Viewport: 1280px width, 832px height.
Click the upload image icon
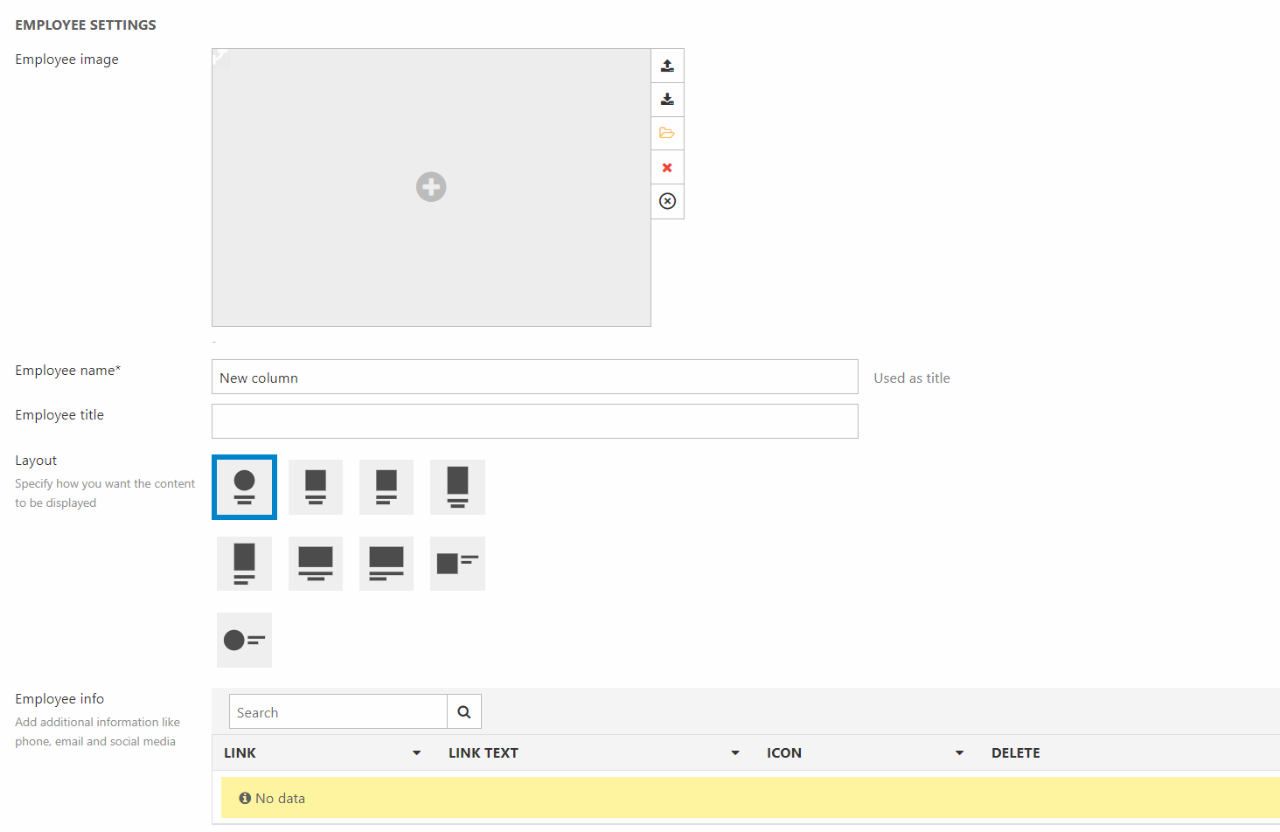(667, 66)
